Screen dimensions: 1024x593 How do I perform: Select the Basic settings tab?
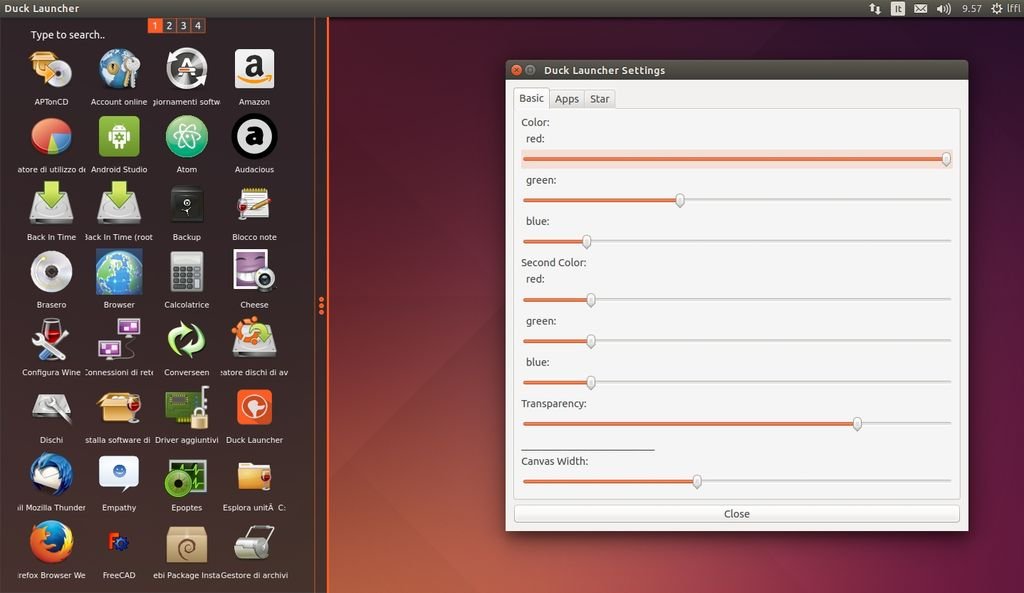[531, 98]
